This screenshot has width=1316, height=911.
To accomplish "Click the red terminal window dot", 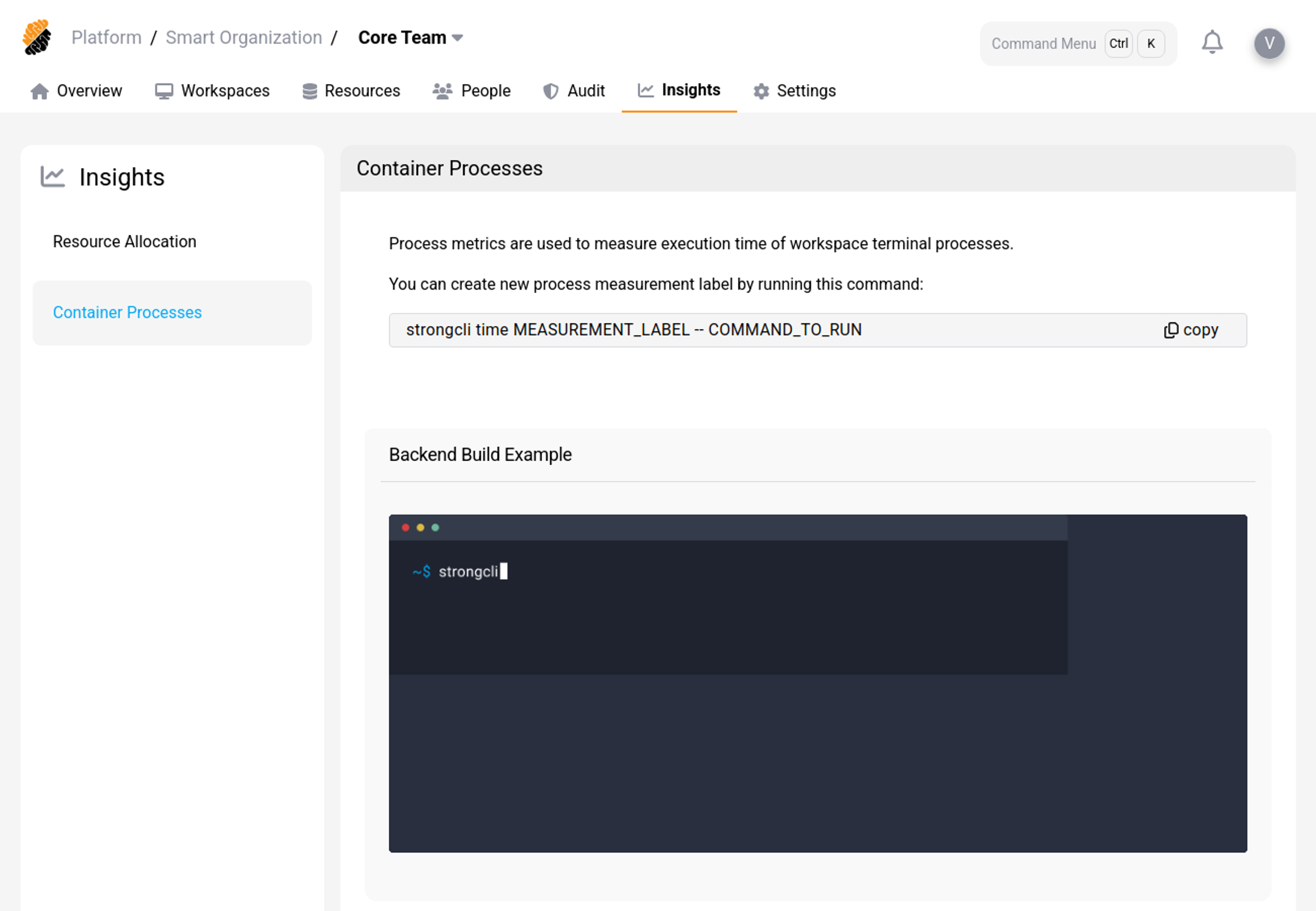I will click(x=405, y=527).
